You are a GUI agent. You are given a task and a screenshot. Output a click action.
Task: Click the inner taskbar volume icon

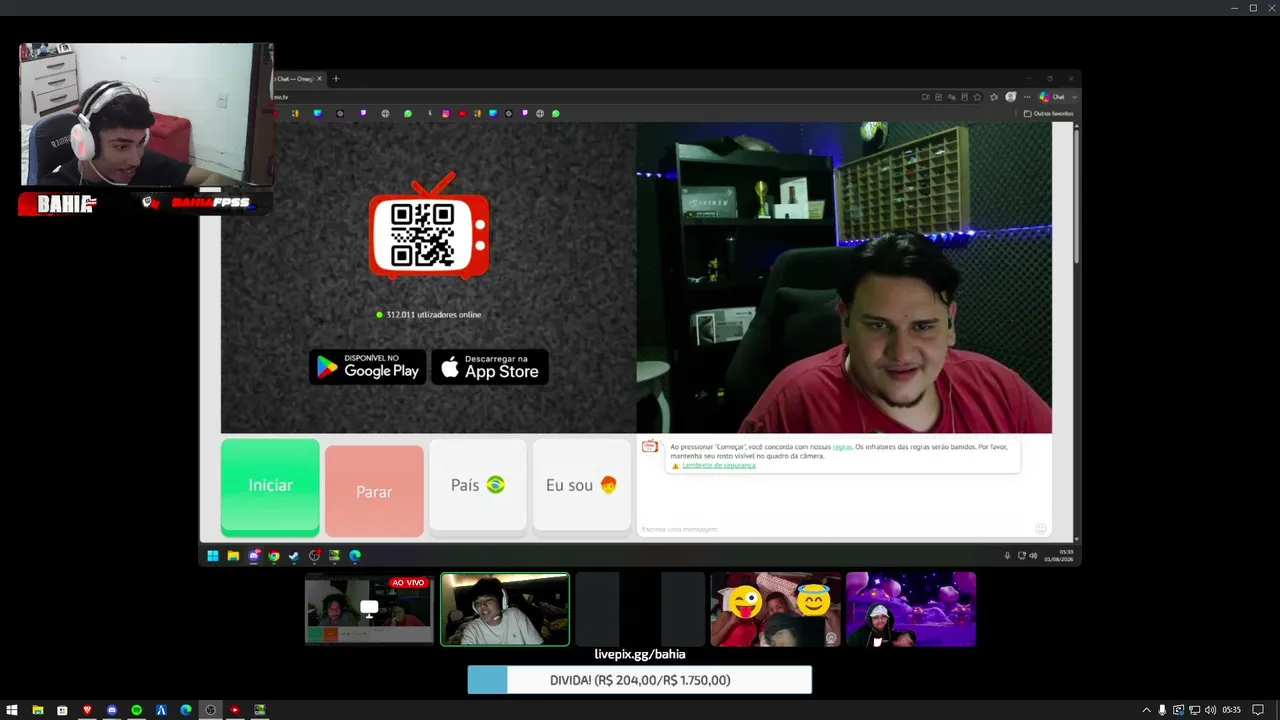click(1033, 556)
